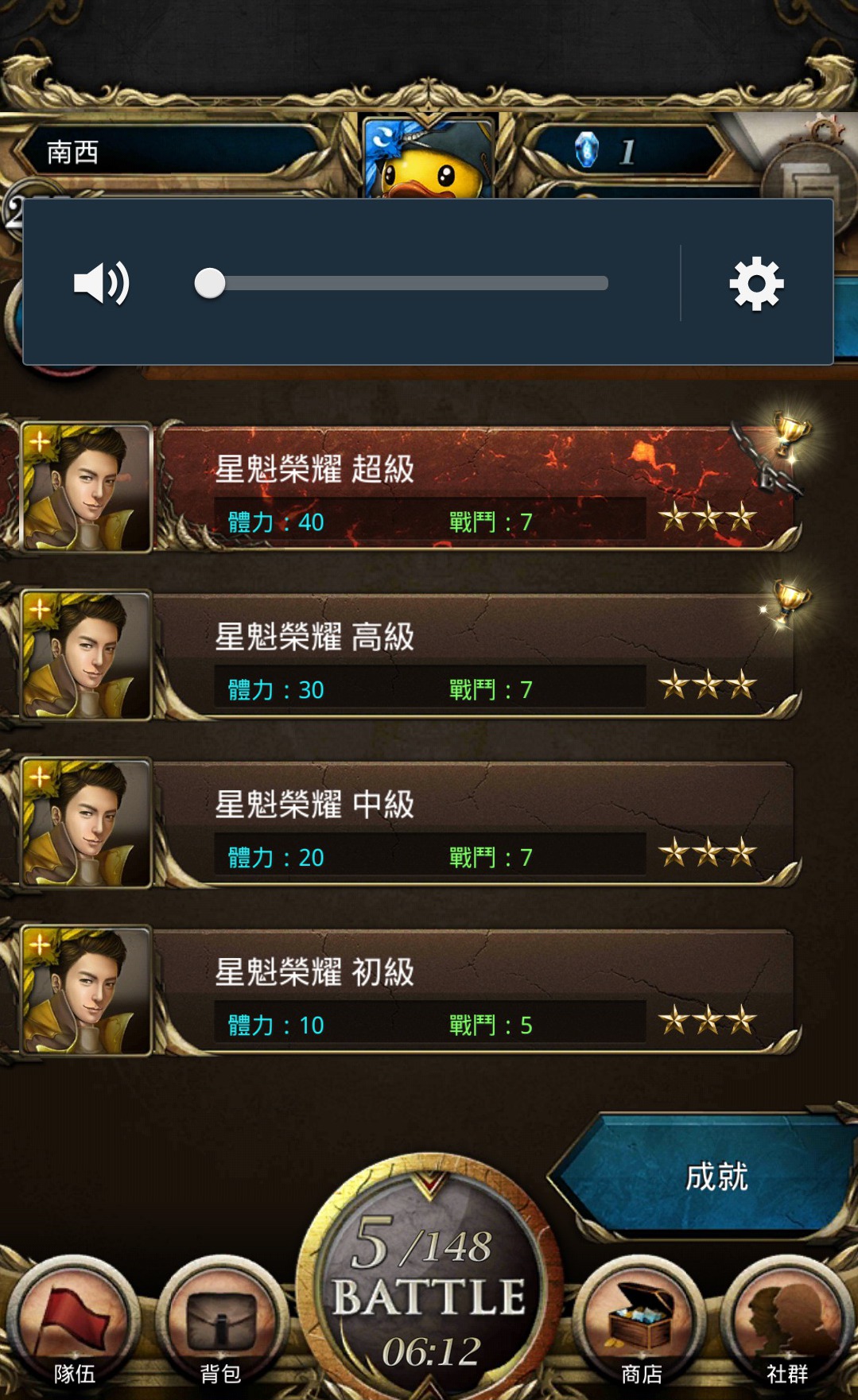Open the 隊伍 team flag icon
858x1400 pixels.
tap(74, 1324)
